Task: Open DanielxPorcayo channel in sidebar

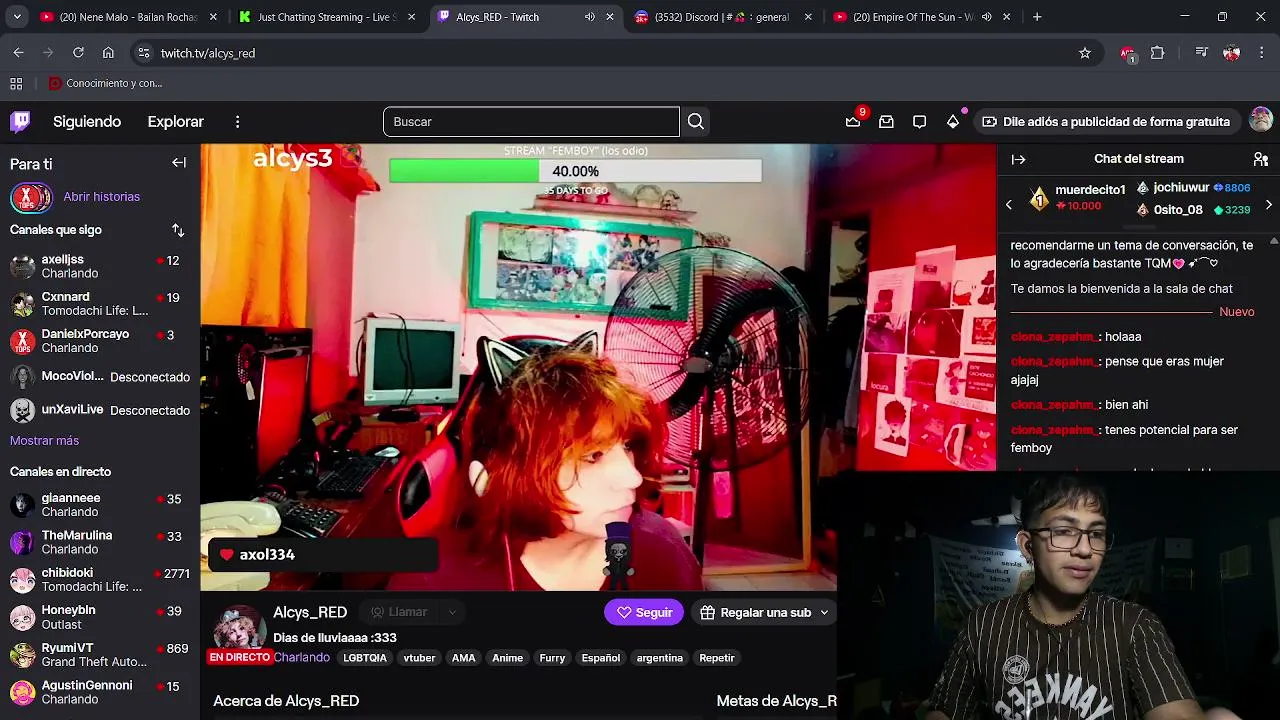Action: coord(100,341)
